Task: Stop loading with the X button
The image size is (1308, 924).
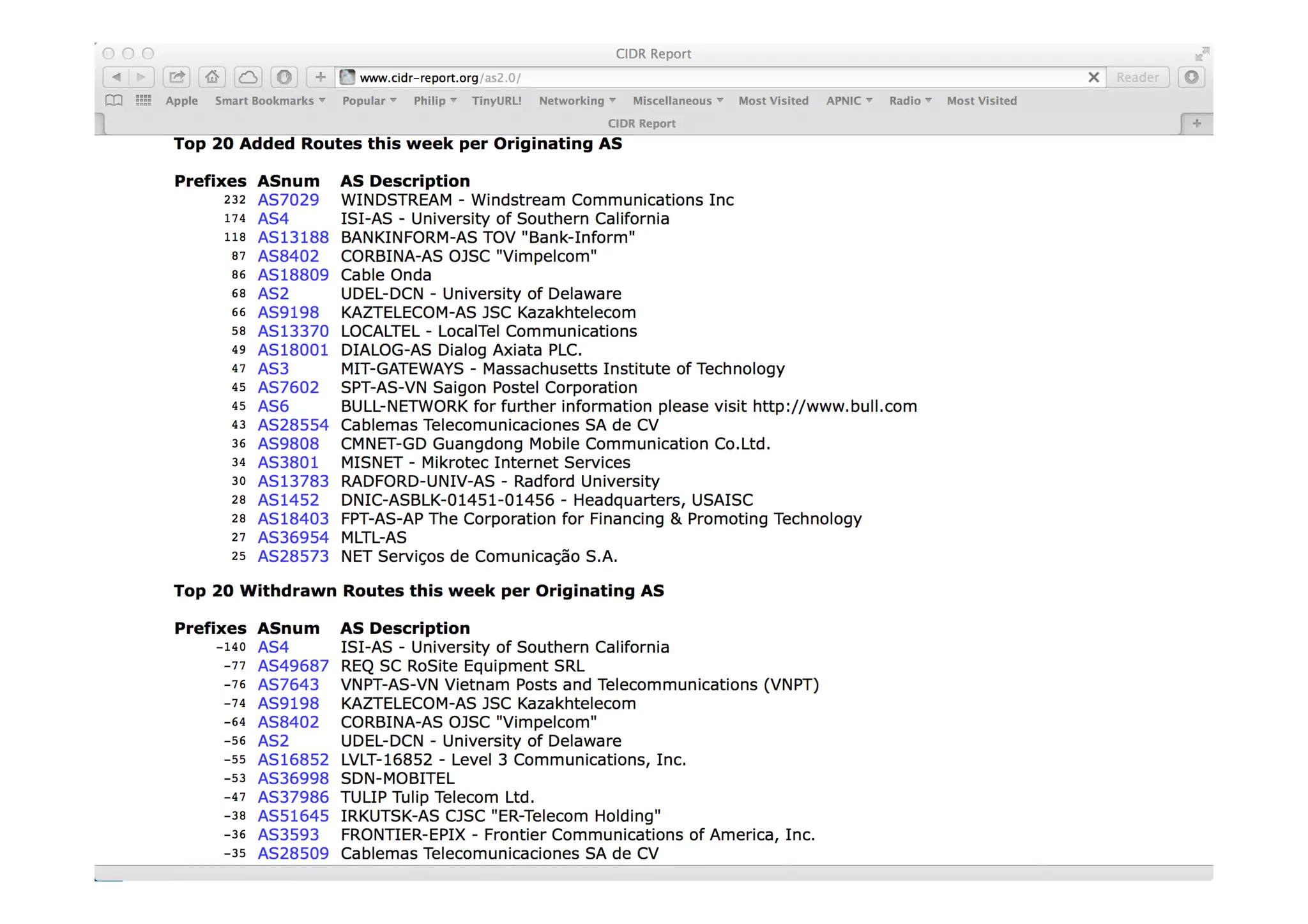Action: click(1093, 77)
